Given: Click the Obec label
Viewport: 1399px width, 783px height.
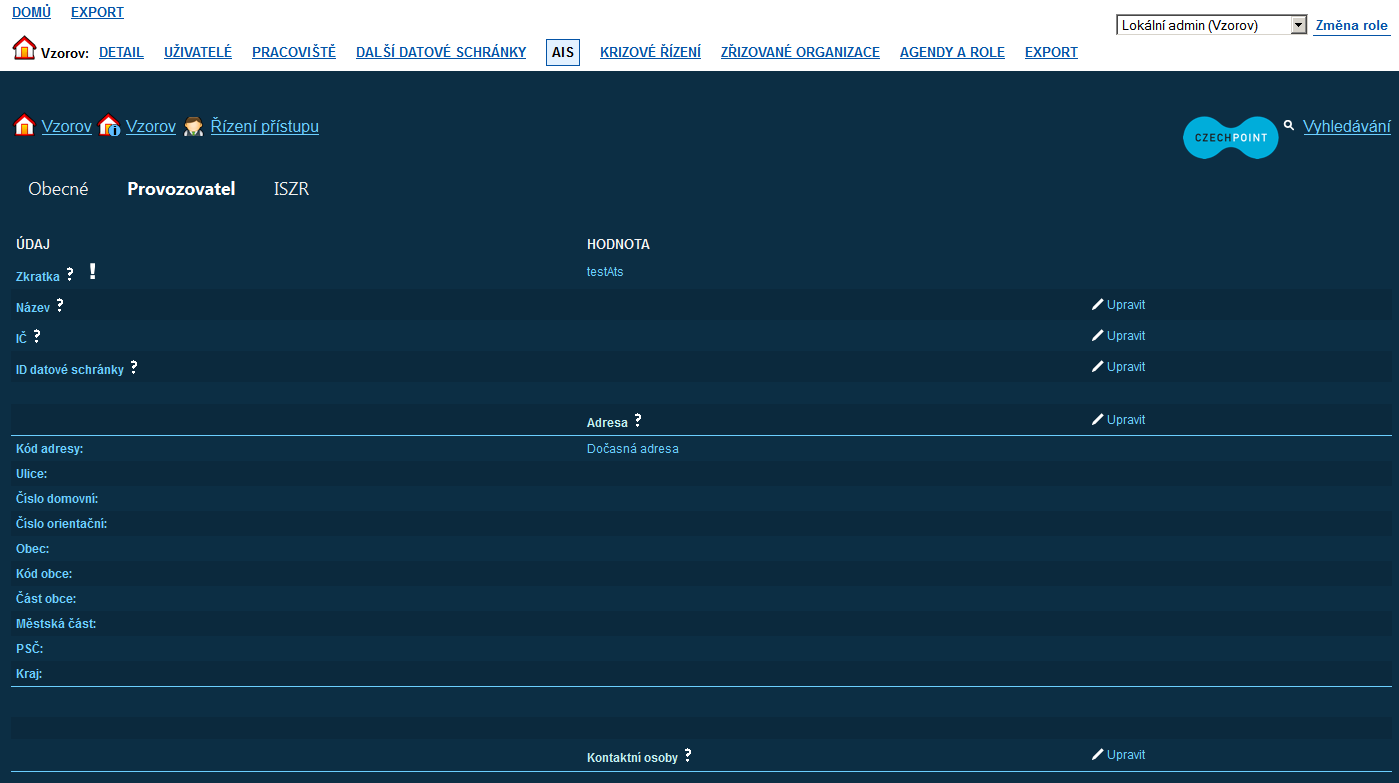Looking at the screenshot, I should (x=33, y=549).
